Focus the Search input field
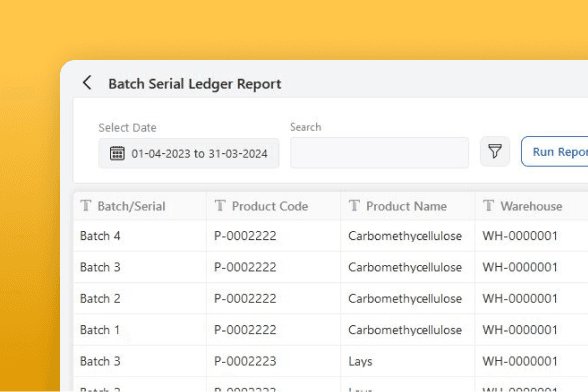Screen dimensions: 588x392 (379, 153)
